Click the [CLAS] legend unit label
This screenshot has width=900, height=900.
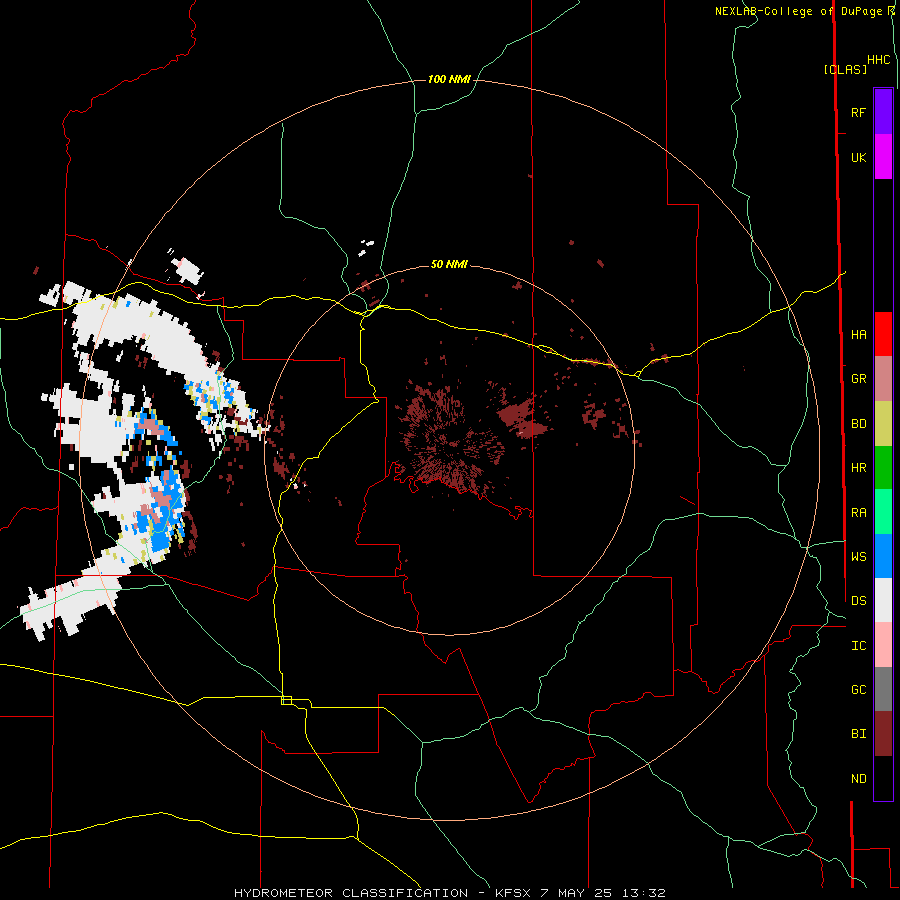tap(845, 69)
